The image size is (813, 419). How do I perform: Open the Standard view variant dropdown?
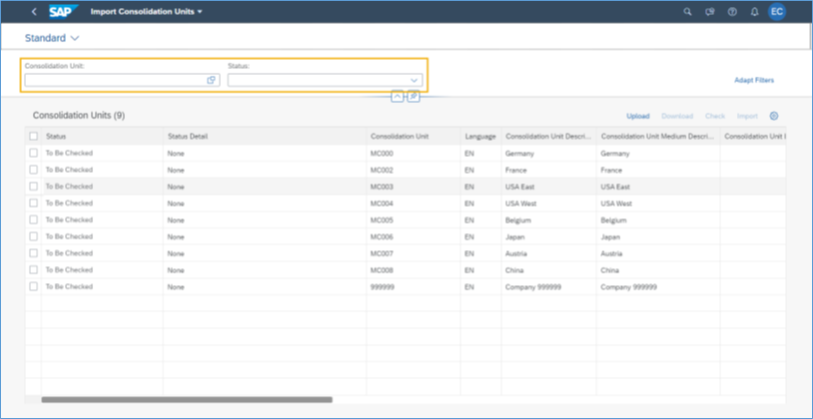tap(52, 38)
